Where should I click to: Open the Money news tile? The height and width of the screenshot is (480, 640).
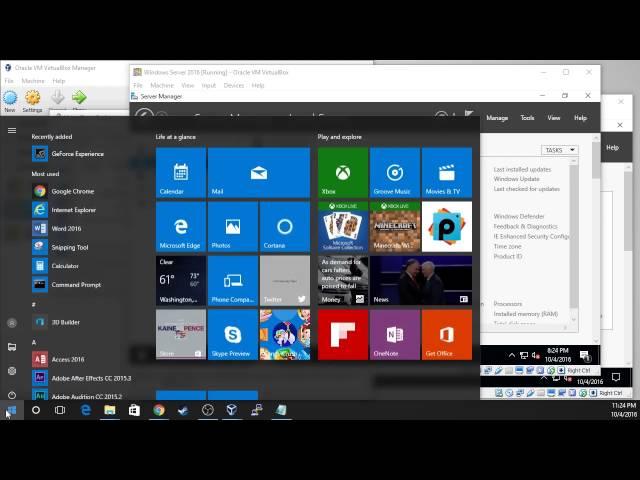pos(343,280)
